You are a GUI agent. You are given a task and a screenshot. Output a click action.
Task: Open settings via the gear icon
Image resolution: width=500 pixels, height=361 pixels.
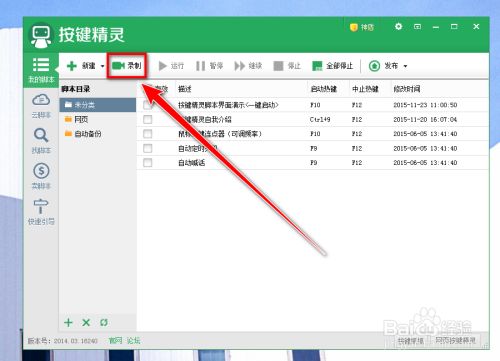398,26
